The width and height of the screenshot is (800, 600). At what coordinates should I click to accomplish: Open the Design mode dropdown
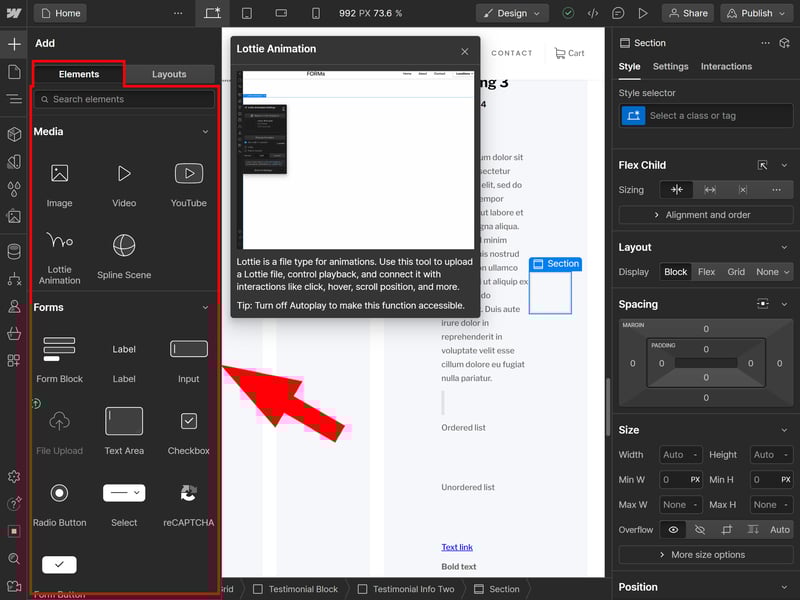pos(512,13)
